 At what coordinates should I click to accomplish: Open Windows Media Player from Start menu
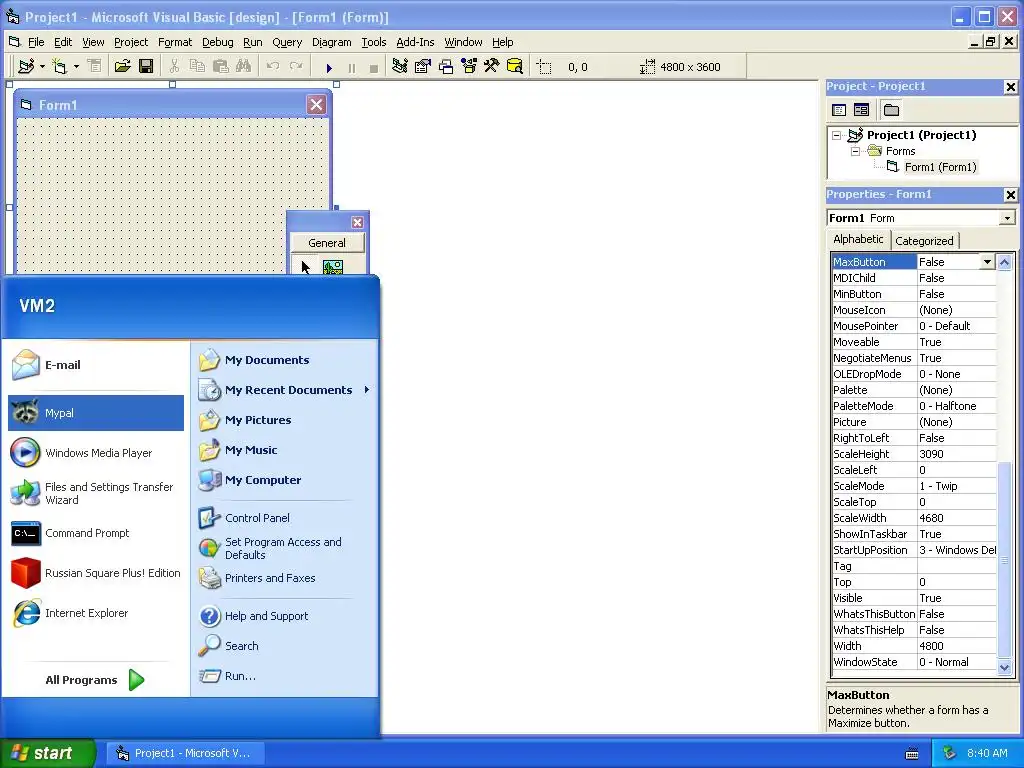click(96, 453)
